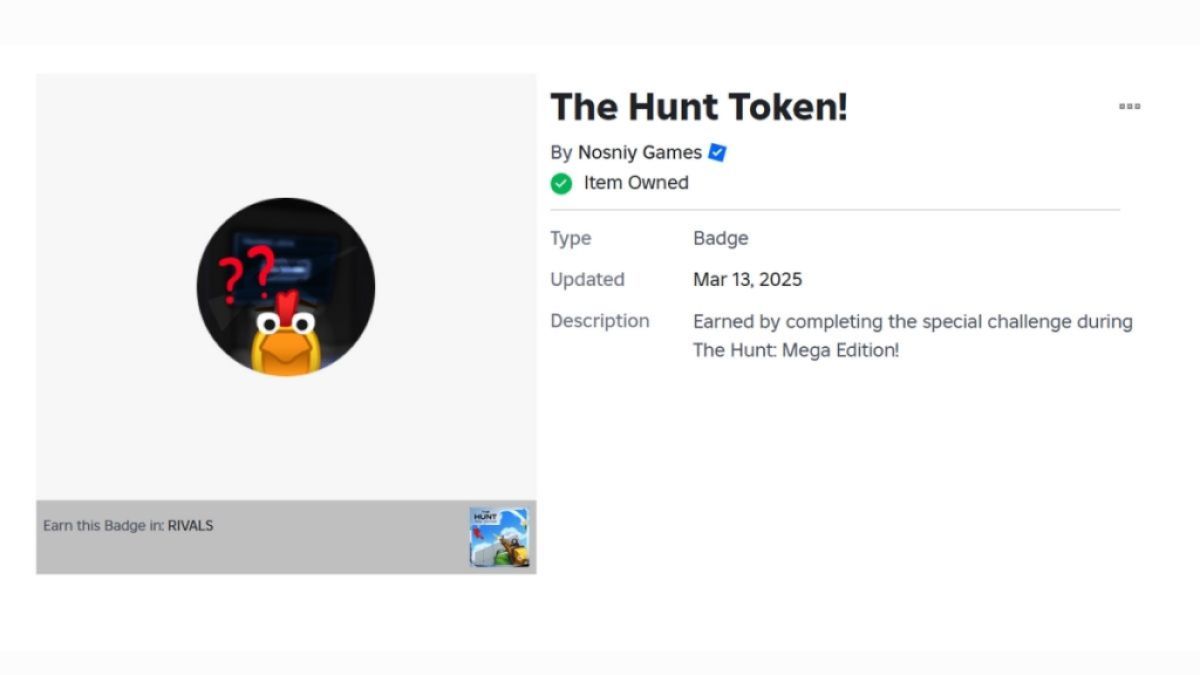Open the RIVALS game thumbnail
The width and height of the screenshot is (1200, 675).
point(499,537)
